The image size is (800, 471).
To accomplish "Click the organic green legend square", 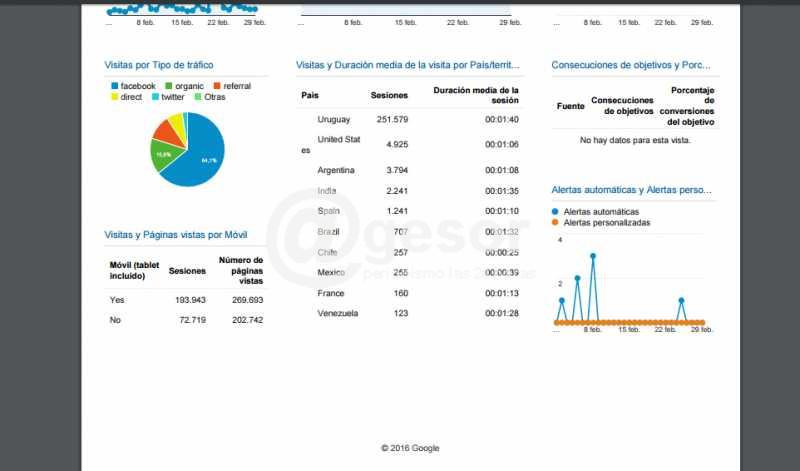I will tap(169, 87).
